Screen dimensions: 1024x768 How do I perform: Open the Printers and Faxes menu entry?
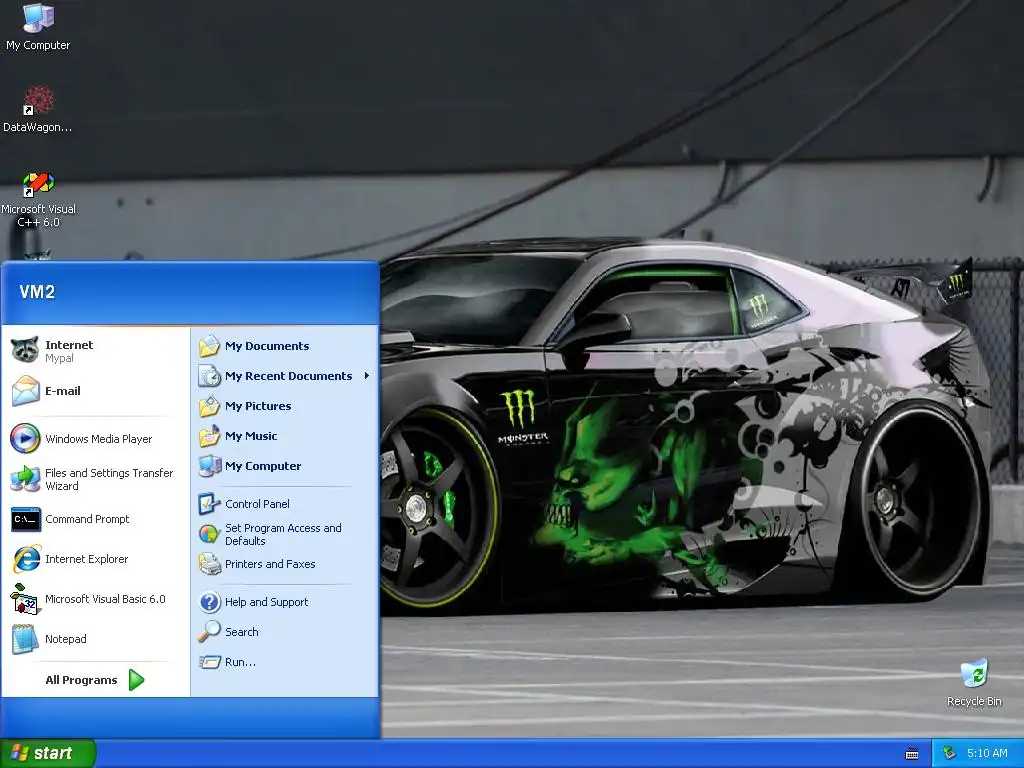(284, 564)
